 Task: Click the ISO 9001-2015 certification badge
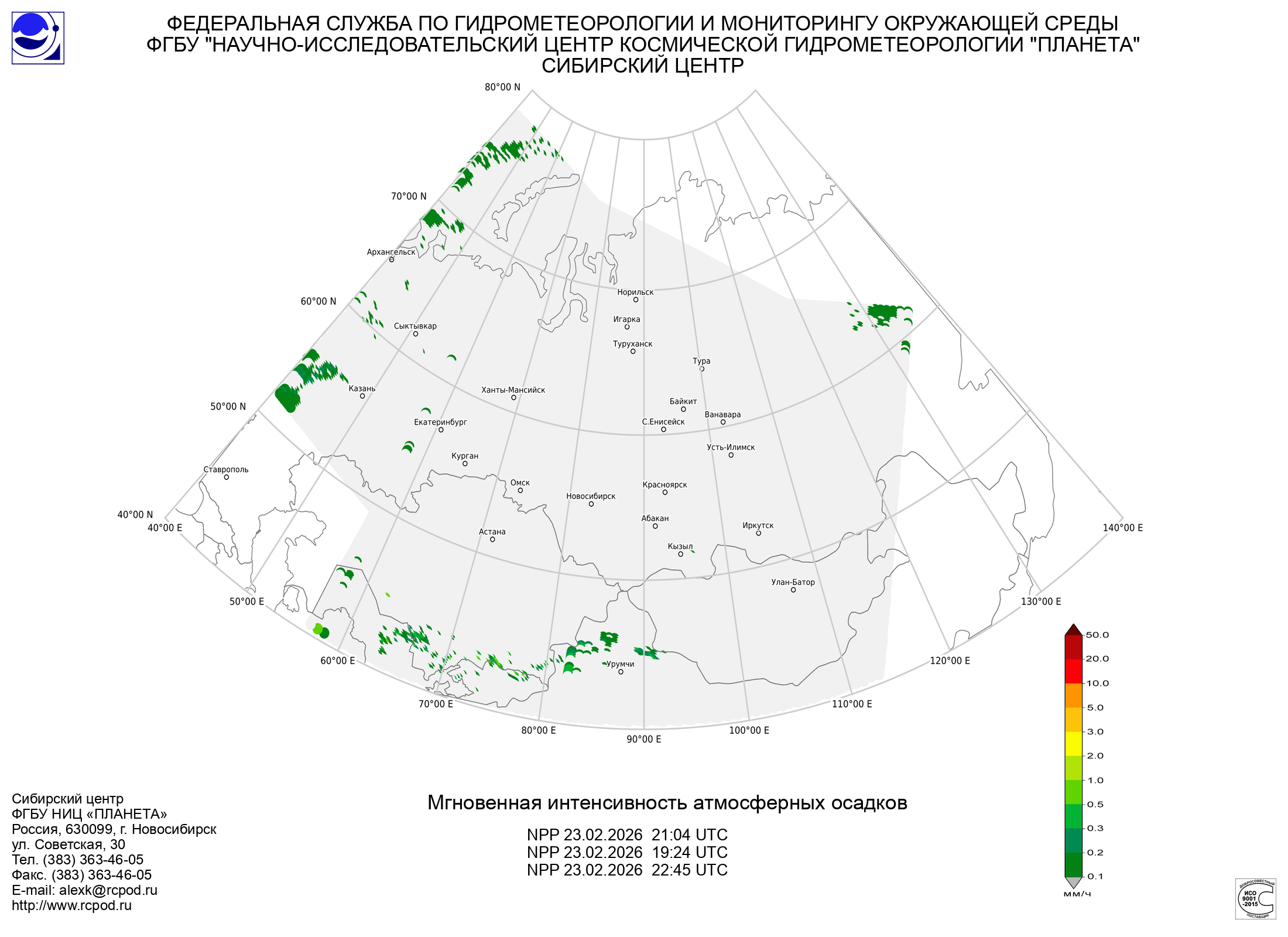tap(1255, 898)
